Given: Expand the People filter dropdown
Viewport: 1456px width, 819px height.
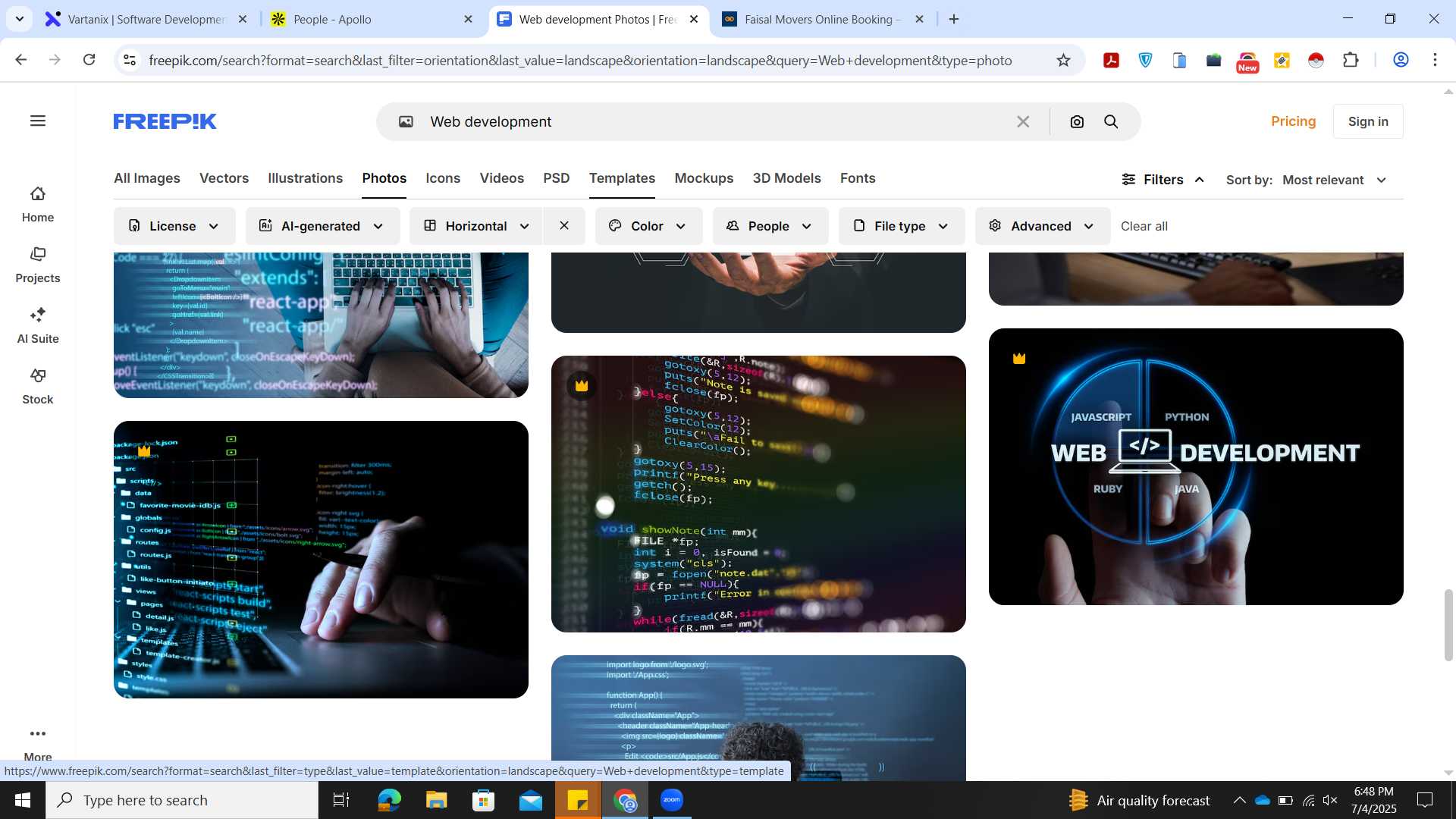Looking at the screenshot, I should click(770, 226).
